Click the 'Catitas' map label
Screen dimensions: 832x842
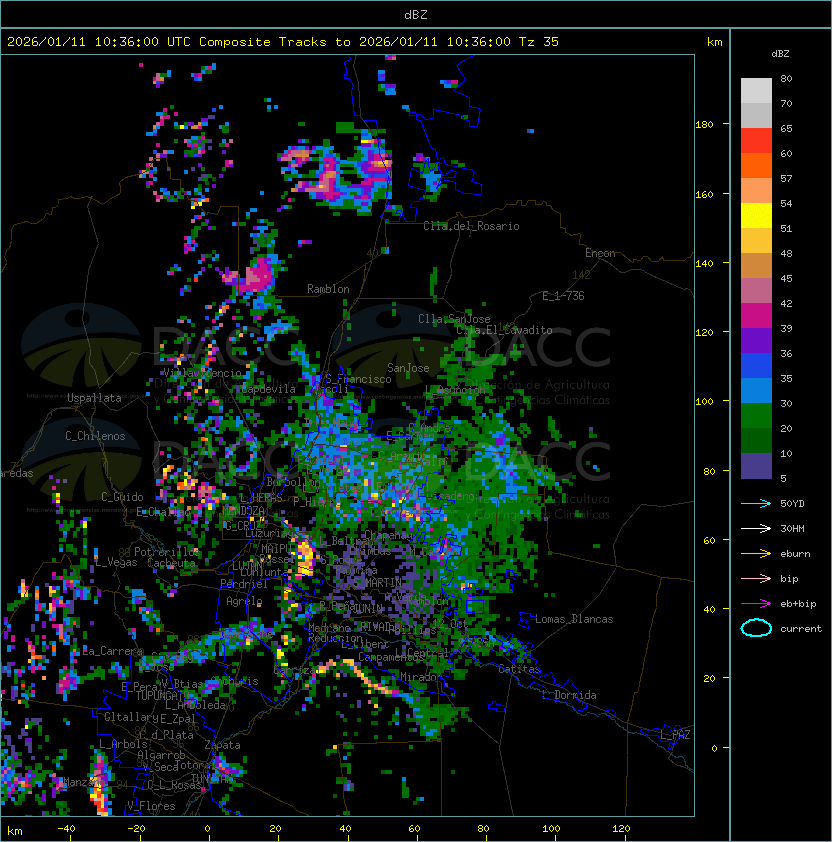pyautogui.click(x=519, y=669)
